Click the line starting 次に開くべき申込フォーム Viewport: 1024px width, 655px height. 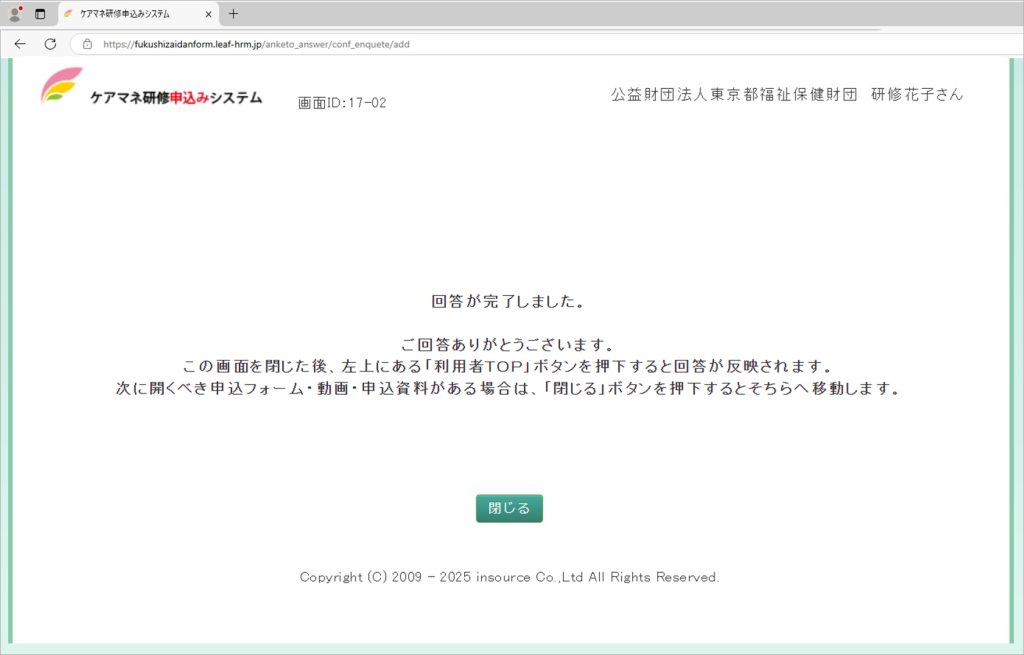(508, 389)
